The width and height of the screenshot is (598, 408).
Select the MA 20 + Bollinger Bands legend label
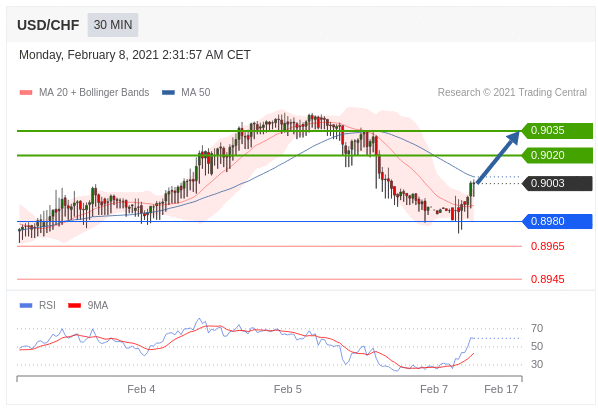click(94, 92)
